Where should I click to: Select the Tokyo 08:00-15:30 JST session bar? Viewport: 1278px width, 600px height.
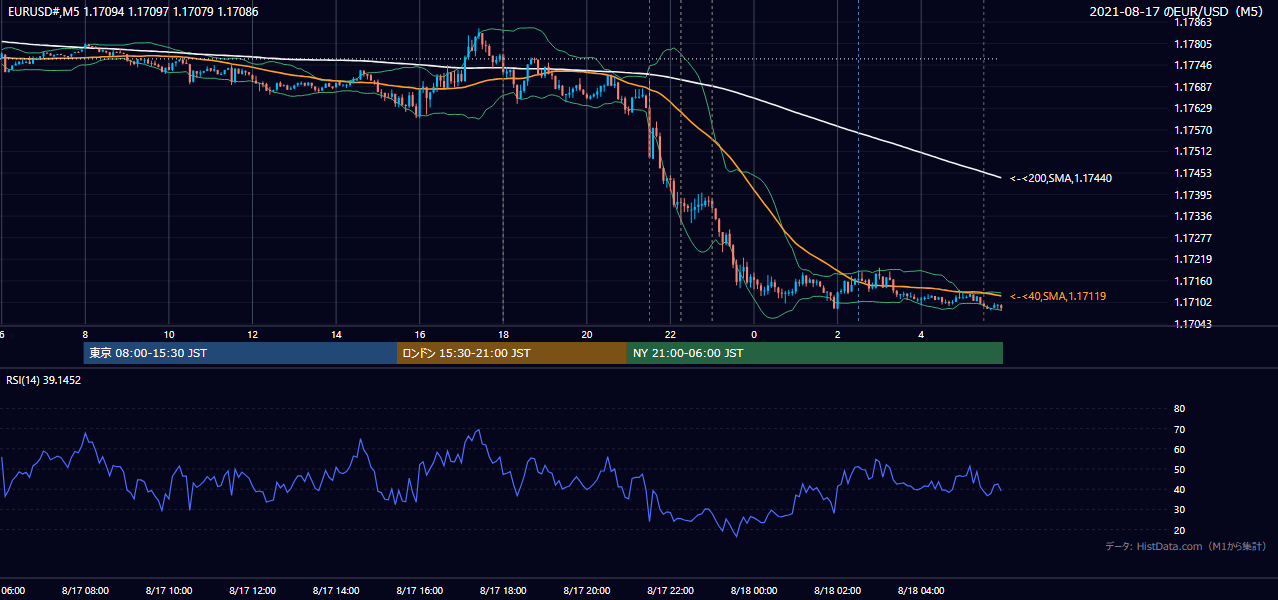click(240, 353)
